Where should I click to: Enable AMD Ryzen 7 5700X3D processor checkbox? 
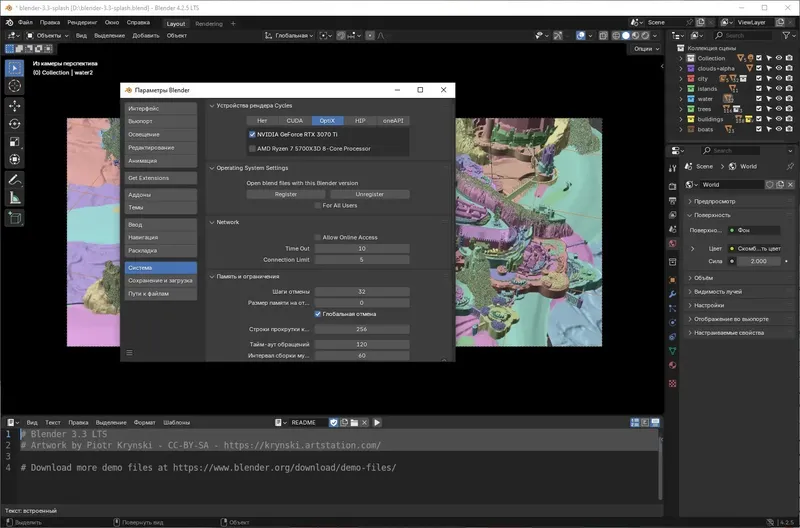tap(253, 148)
